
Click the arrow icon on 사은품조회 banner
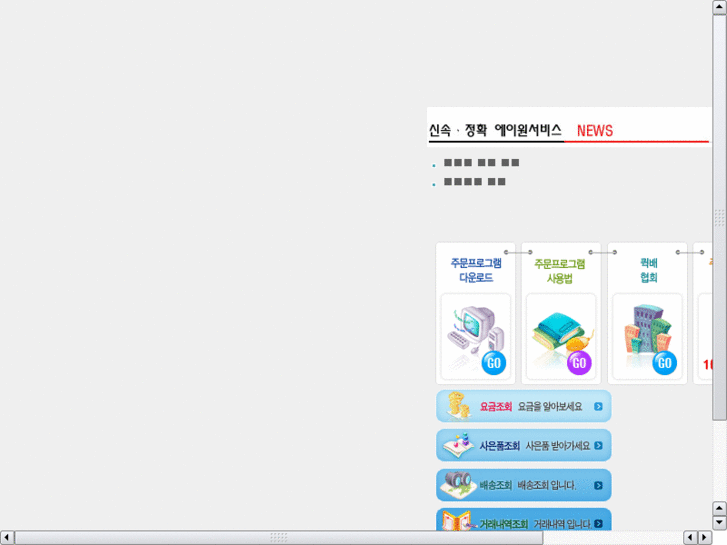click(598, 445)
